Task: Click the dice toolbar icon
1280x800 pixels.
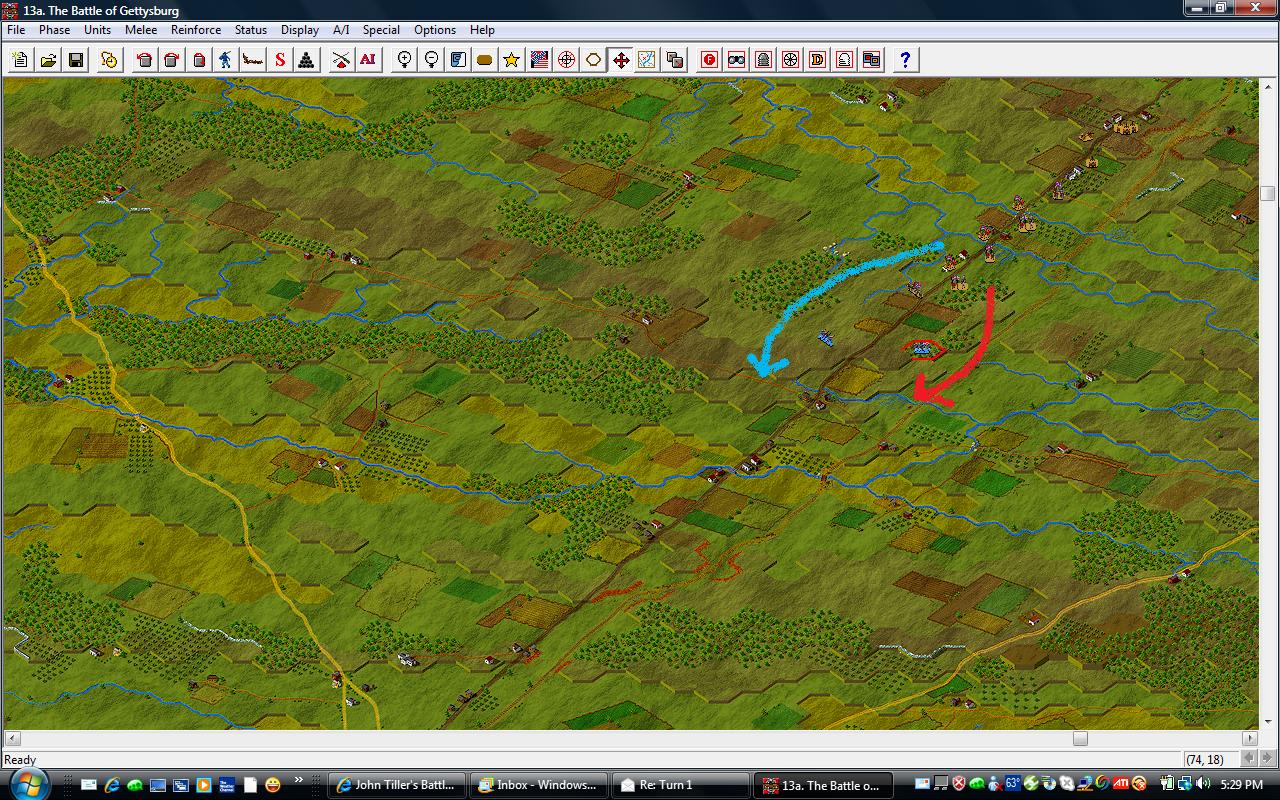Action: [x=675, y=60]
